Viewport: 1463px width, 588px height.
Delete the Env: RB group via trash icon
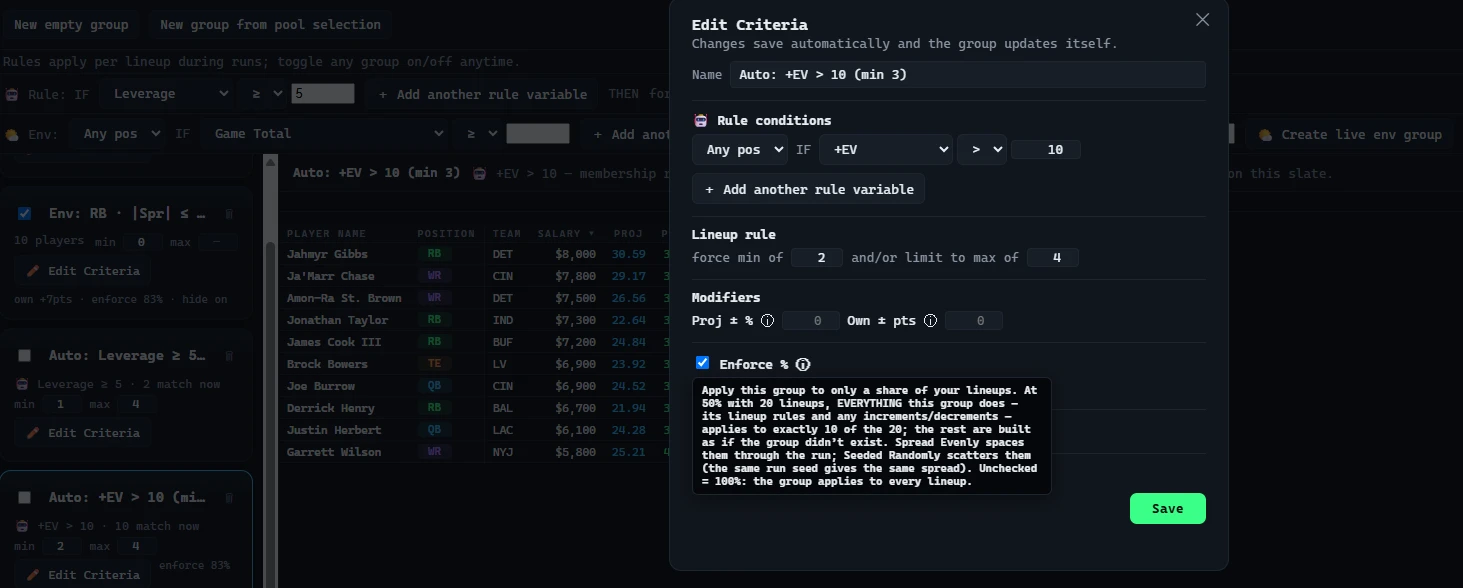click(229, 214)
